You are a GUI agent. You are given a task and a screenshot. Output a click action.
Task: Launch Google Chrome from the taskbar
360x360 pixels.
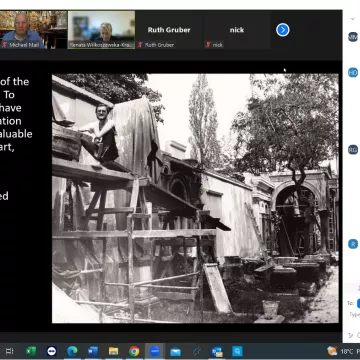pyautogui.click(x=134, y=351)
